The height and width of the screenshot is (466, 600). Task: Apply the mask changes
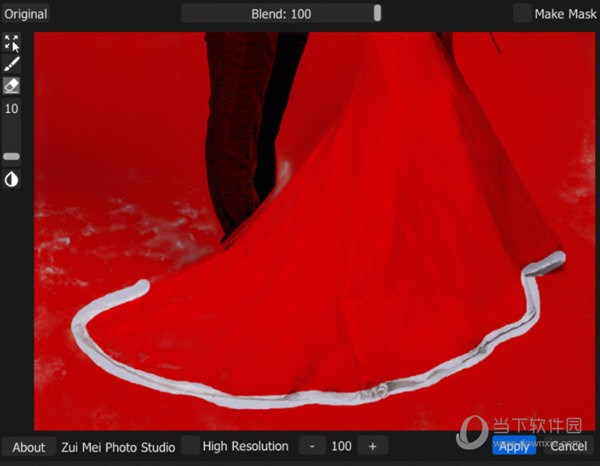click(514, 446)
